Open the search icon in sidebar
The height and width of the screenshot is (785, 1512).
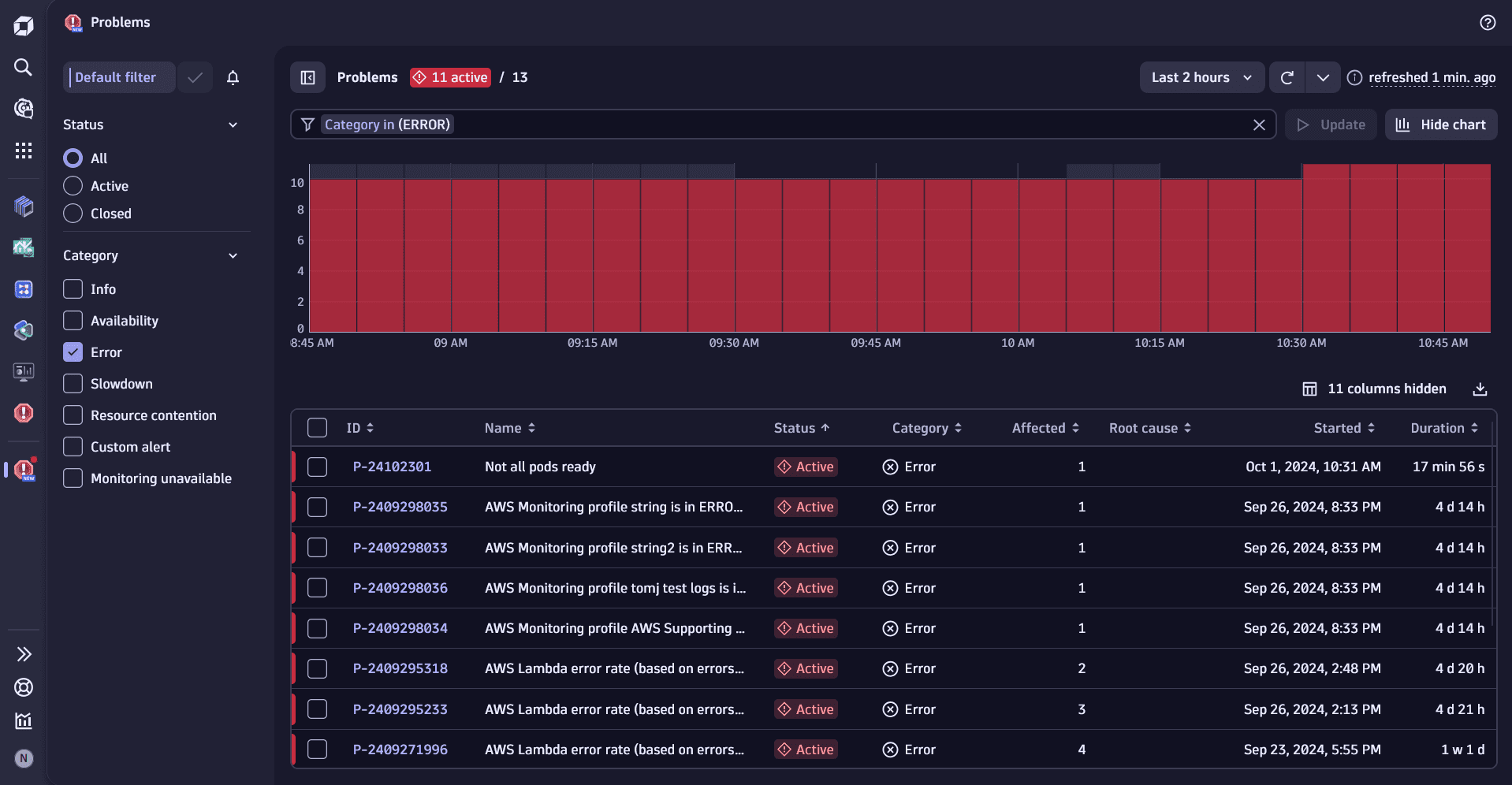[24, 67]
